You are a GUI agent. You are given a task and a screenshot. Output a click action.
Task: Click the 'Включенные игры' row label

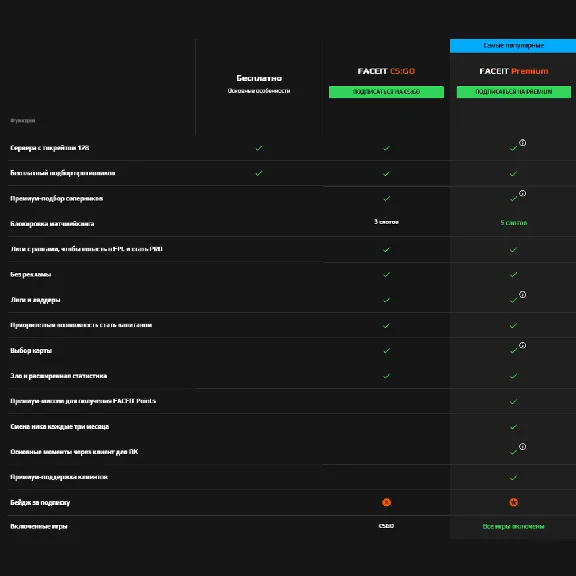39,526
